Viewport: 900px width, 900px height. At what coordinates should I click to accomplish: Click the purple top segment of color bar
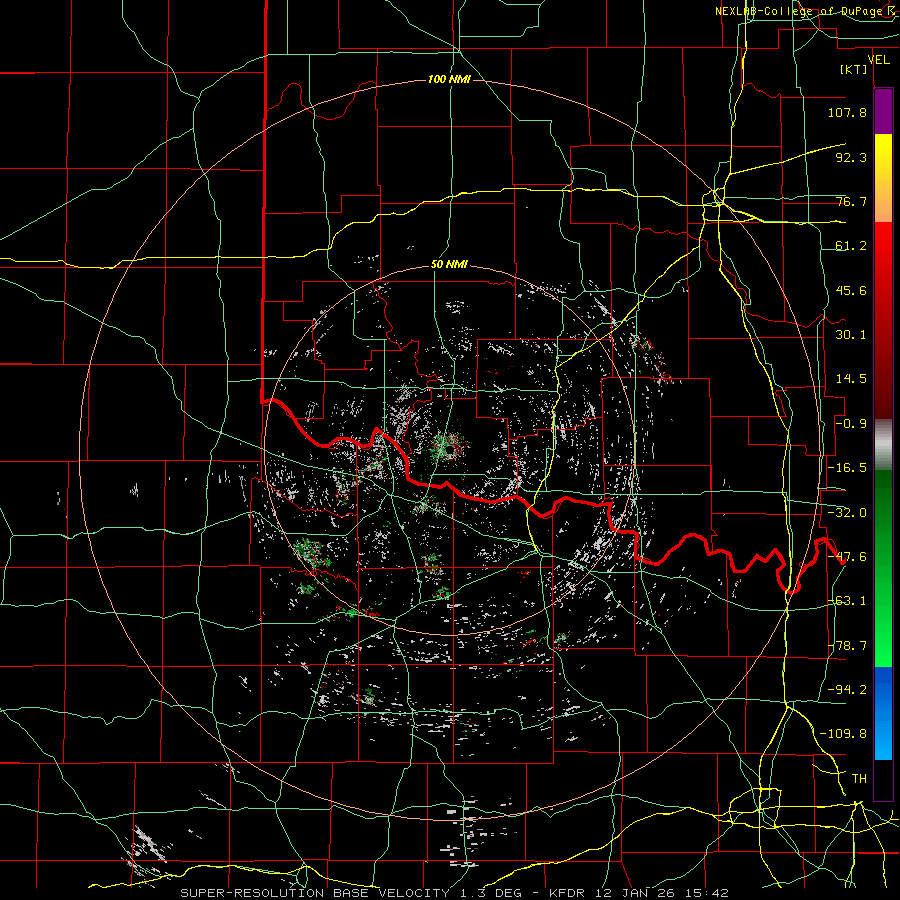coord(883,111)
